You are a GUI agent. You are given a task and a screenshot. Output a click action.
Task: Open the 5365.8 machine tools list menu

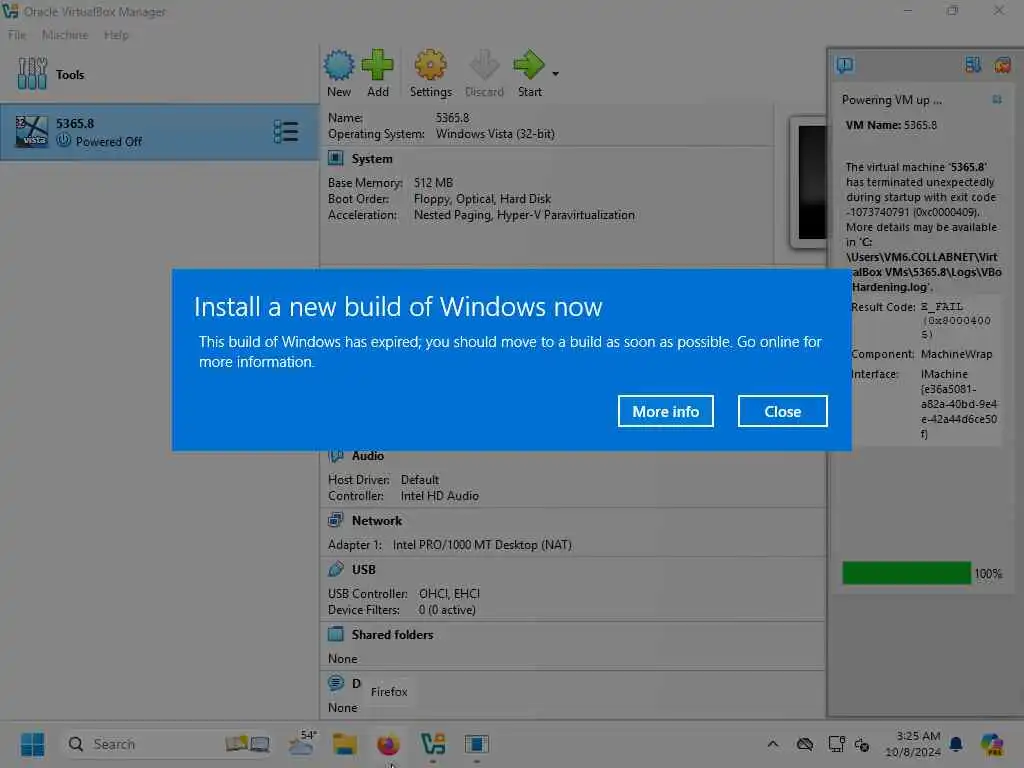point(286,132)
